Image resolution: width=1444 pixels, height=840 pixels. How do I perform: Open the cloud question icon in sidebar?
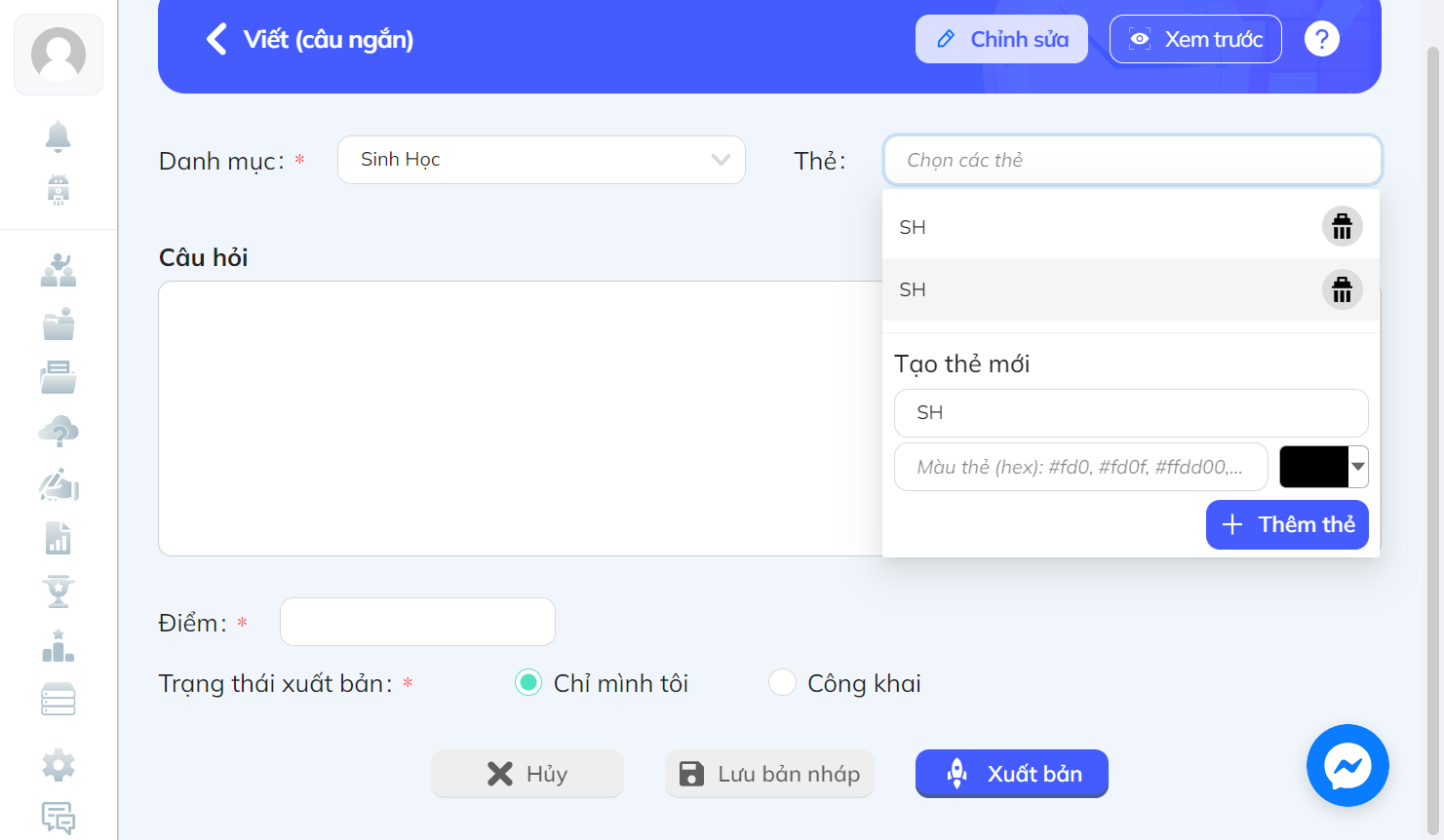click(x=59, y=431)
